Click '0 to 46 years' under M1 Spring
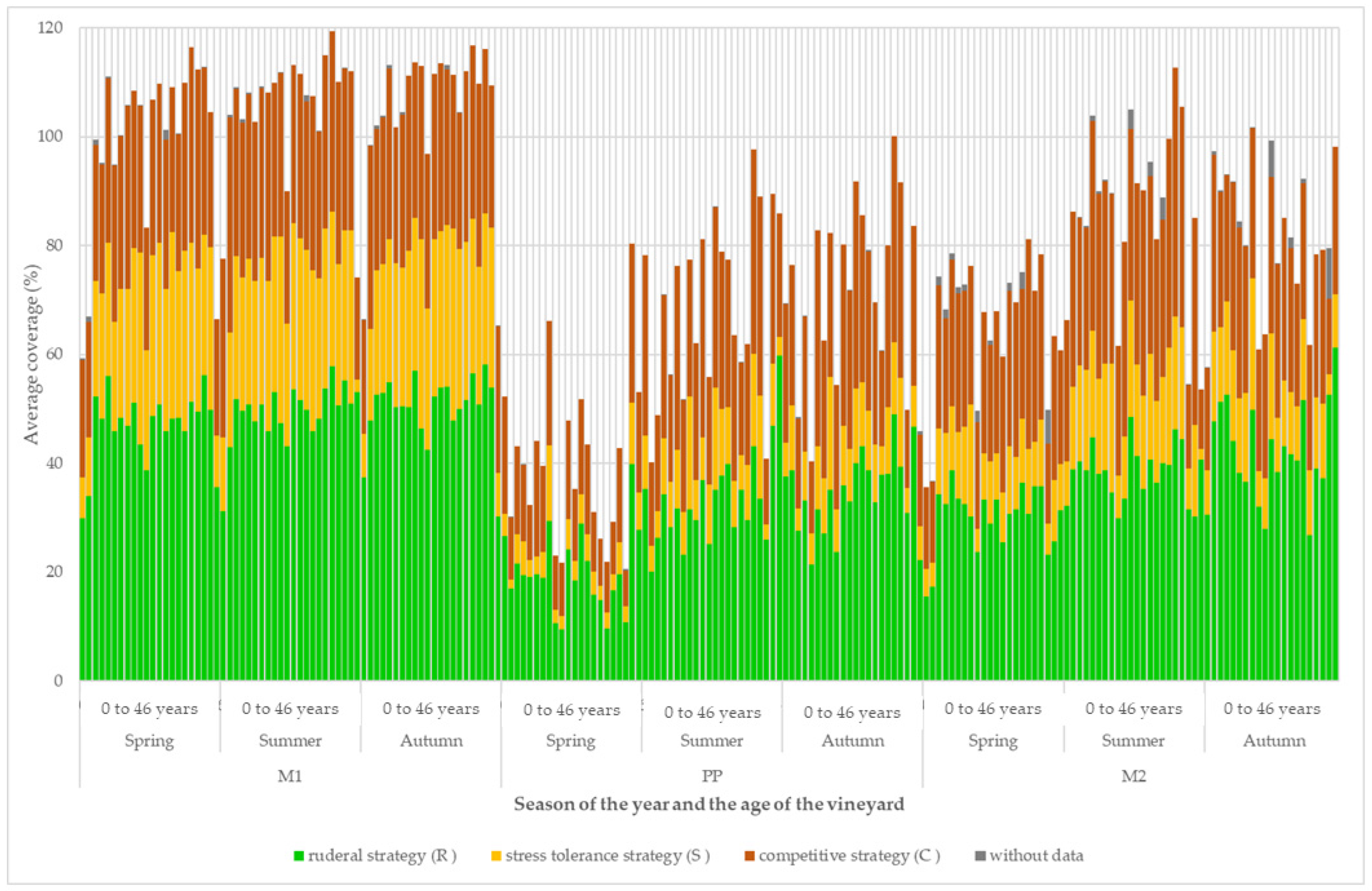The width and height of the screenshot is (1372, 891). coord(149,708)
